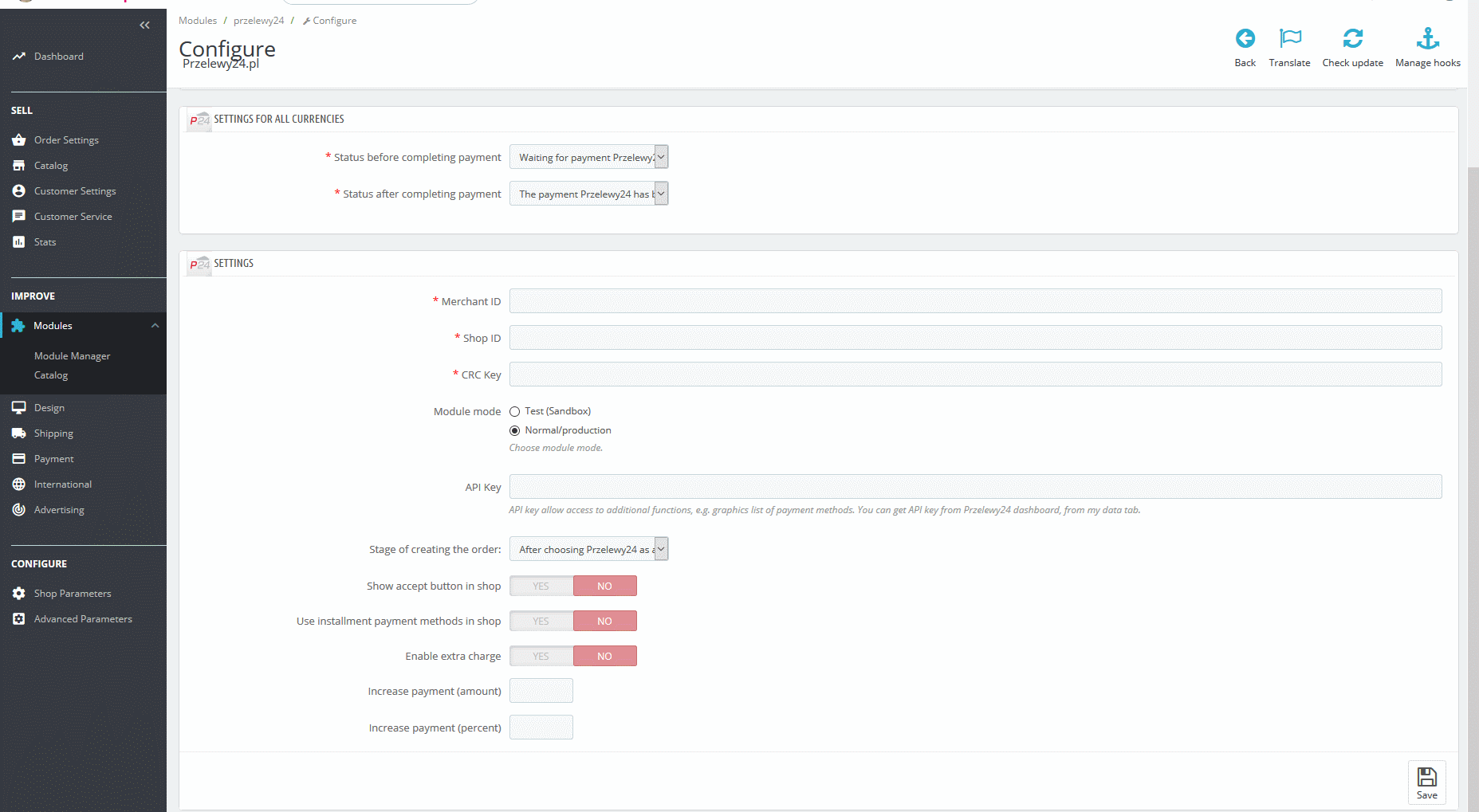1479x812 pixels.
Task: Go to Module Manager
Action: 72,355
